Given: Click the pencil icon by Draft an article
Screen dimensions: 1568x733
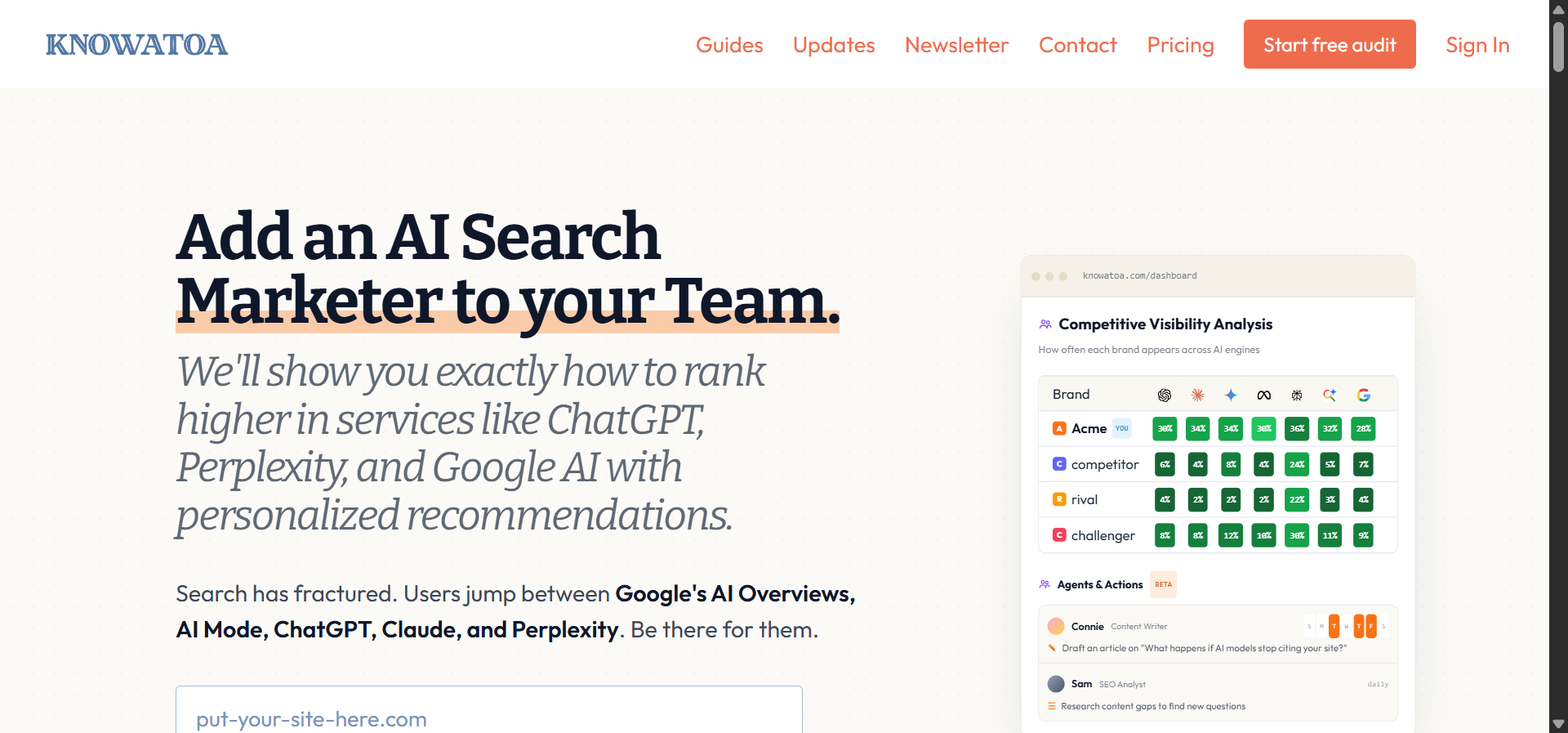Looking at the screenshot, I should (1052, 648).
